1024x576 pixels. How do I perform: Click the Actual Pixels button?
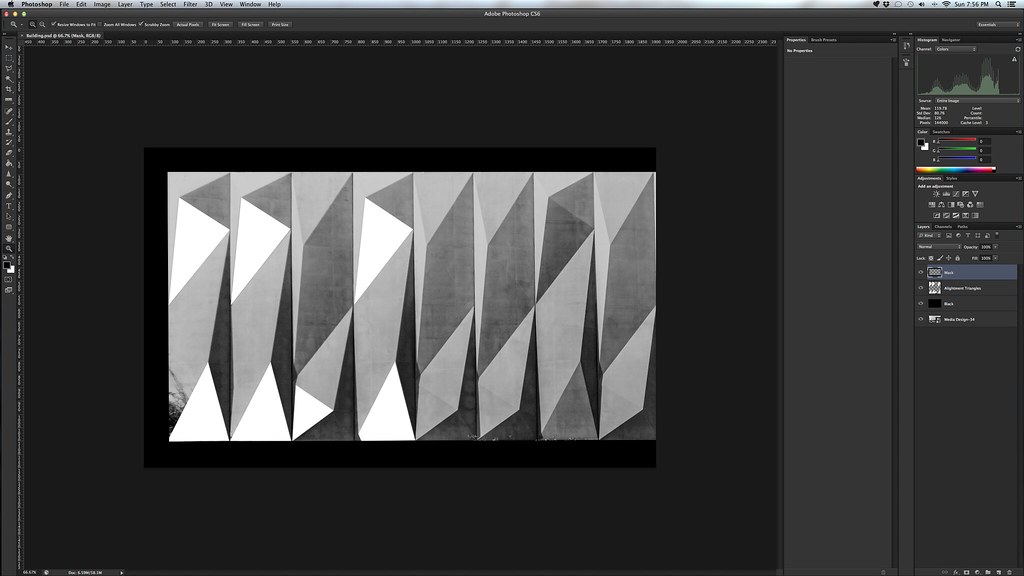(187, 23)
